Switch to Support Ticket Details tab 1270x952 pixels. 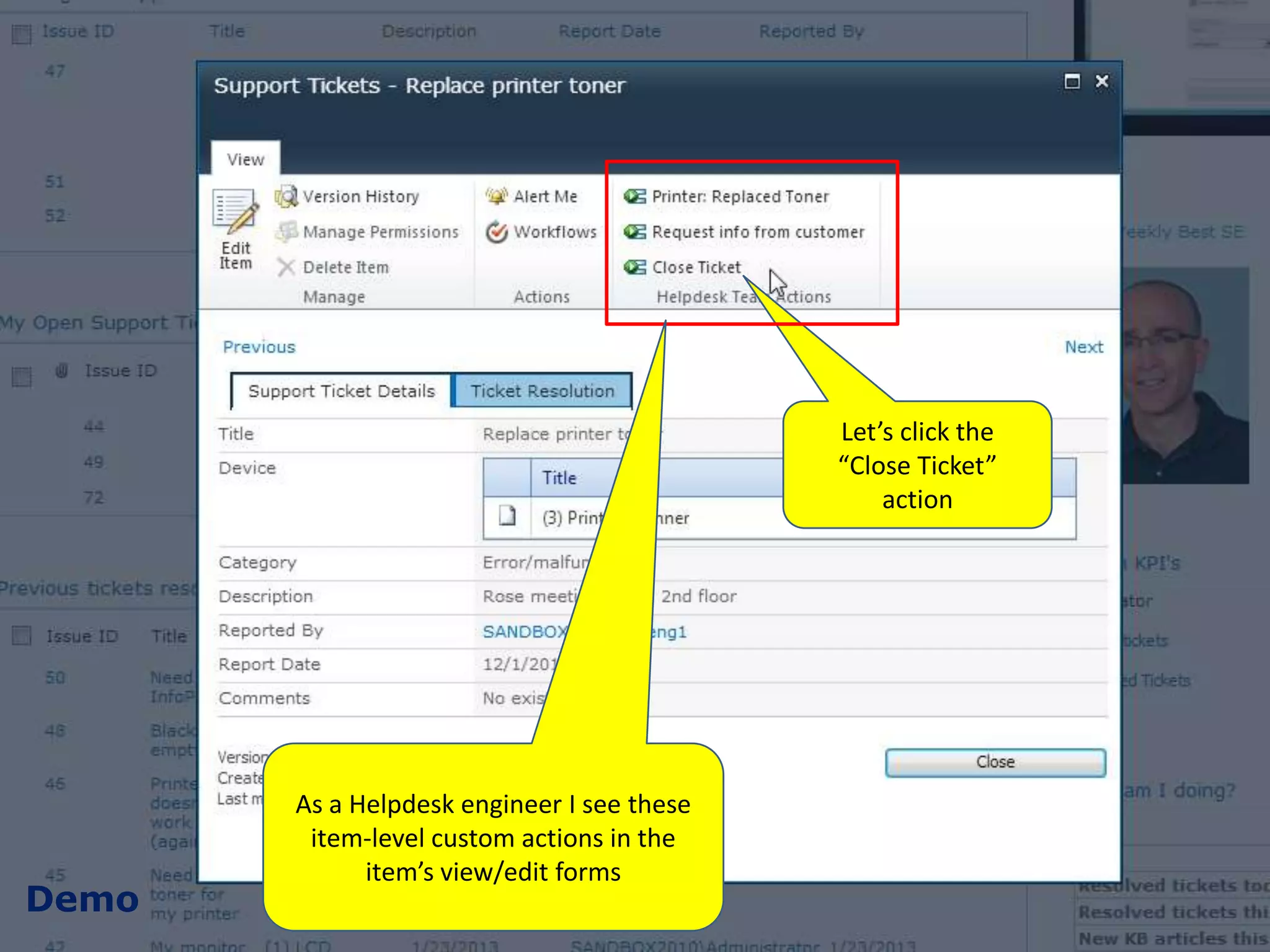(342, 391)
